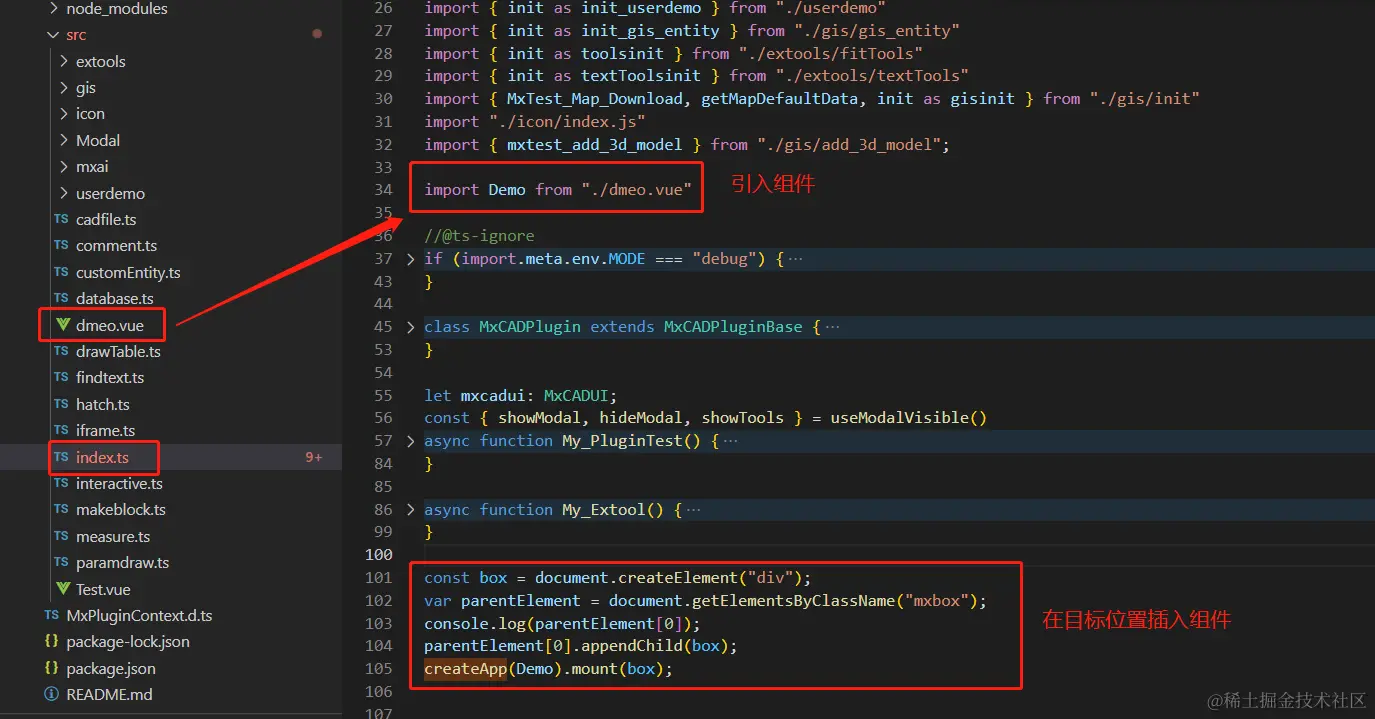The image size is (1375, 719).
Task: Open MxPluginContext.d.ts file
Action: tap(139, 616)
